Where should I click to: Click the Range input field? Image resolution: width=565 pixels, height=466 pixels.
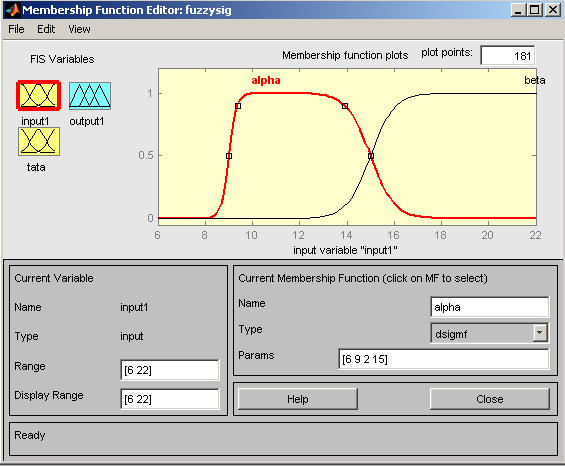point(169,370)
